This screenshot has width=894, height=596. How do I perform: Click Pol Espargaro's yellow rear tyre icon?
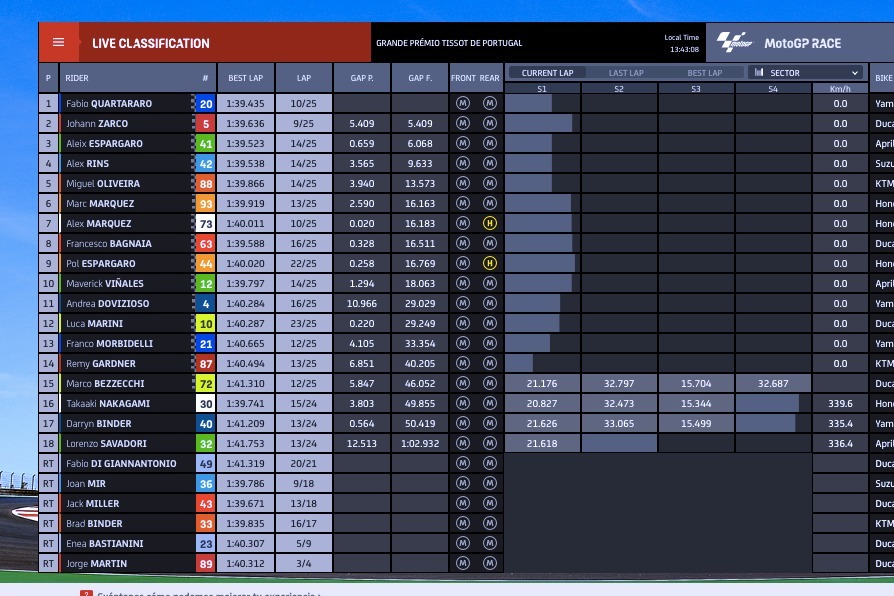point(489,263)
